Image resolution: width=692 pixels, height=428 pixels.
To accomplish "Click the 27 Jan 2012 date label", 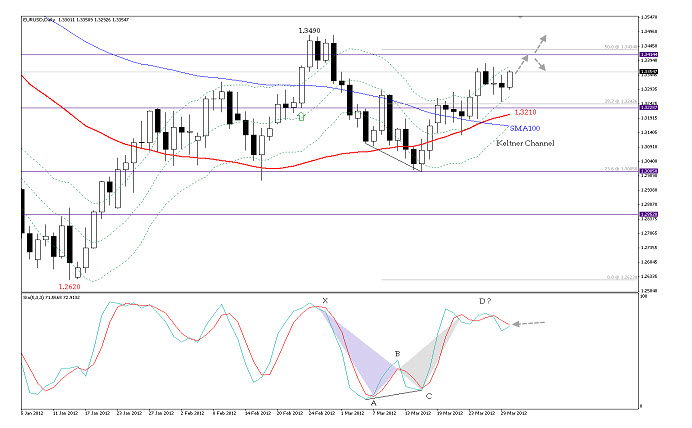I will point(161,413).
